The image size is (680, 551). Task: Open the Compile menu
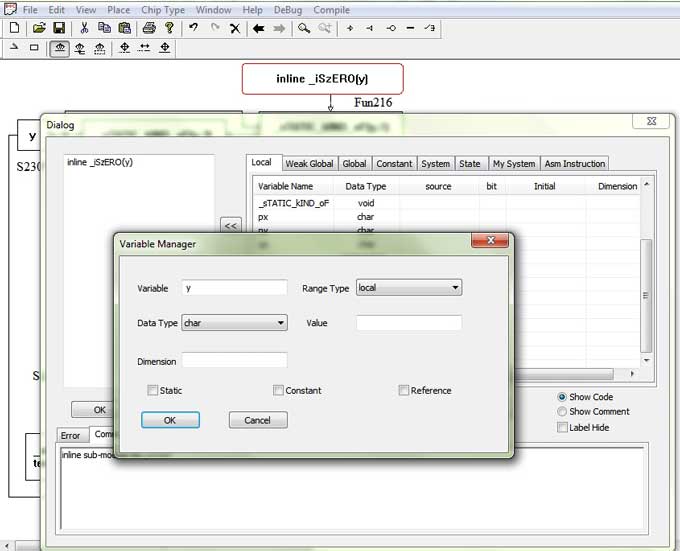pyautogui.click(x=331, y=10)
